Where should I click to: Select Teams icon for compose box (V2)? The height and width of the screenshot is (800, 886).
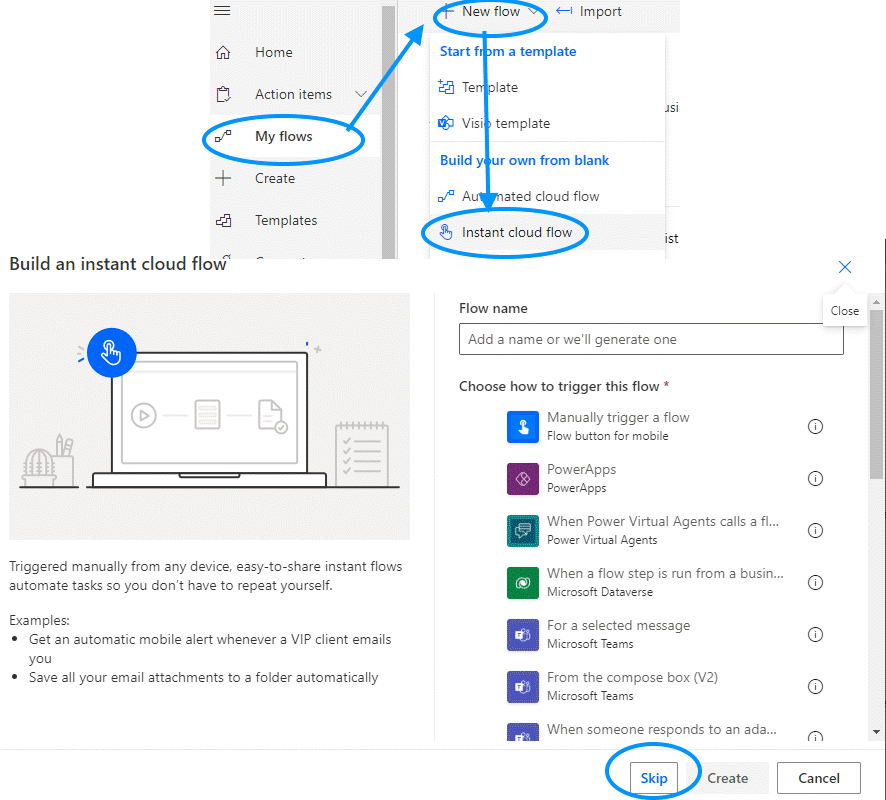point(523,686)
